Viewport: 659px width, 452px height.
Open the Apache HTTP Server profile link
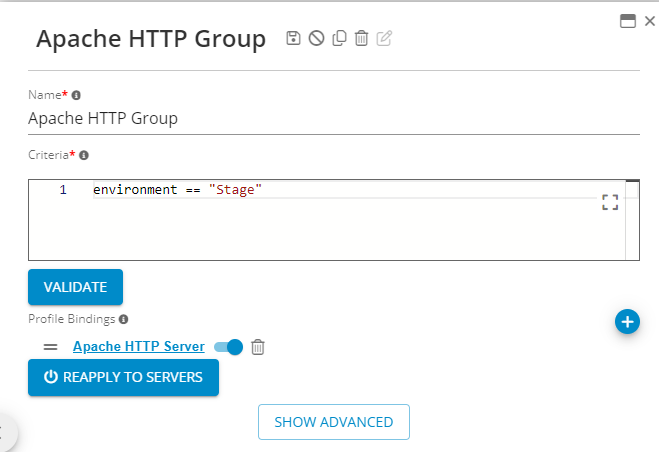coord(138,347)
